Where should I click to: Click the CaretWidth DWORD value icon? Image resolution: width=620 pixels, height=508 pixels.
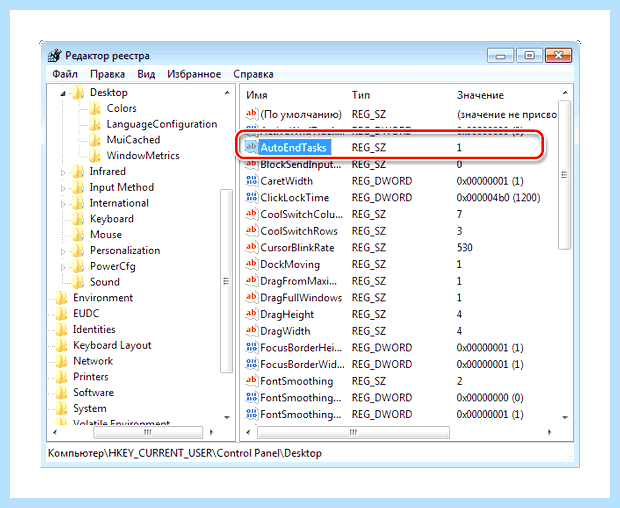point(251,181)
